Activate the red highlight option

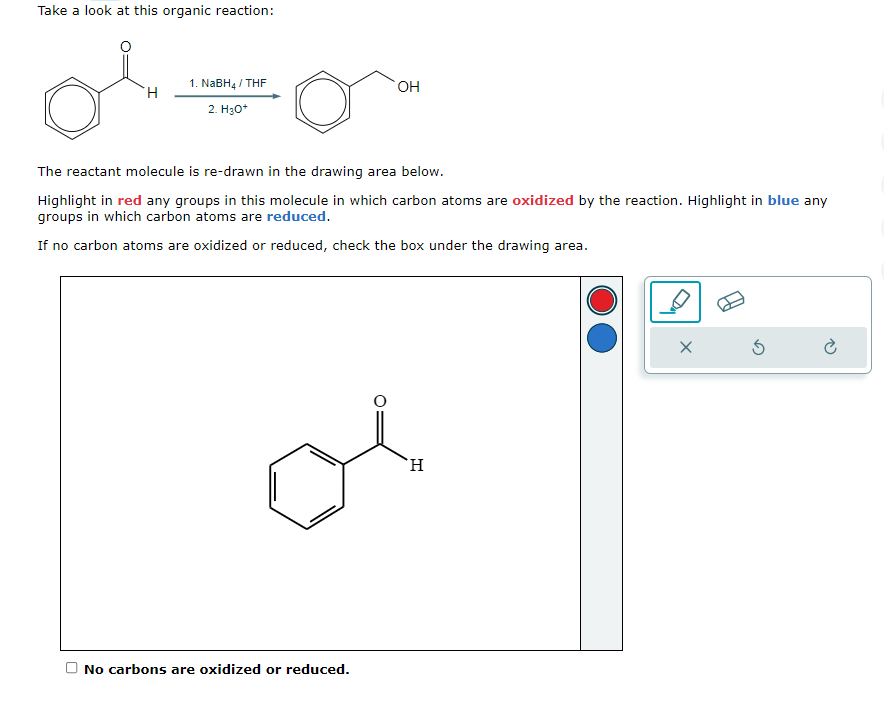pos(601,299)
